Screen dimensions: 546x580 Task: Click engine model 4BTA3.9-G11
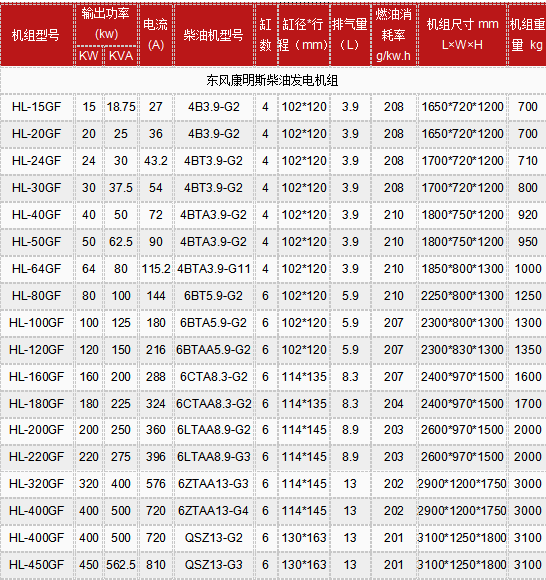click(213, 269)
